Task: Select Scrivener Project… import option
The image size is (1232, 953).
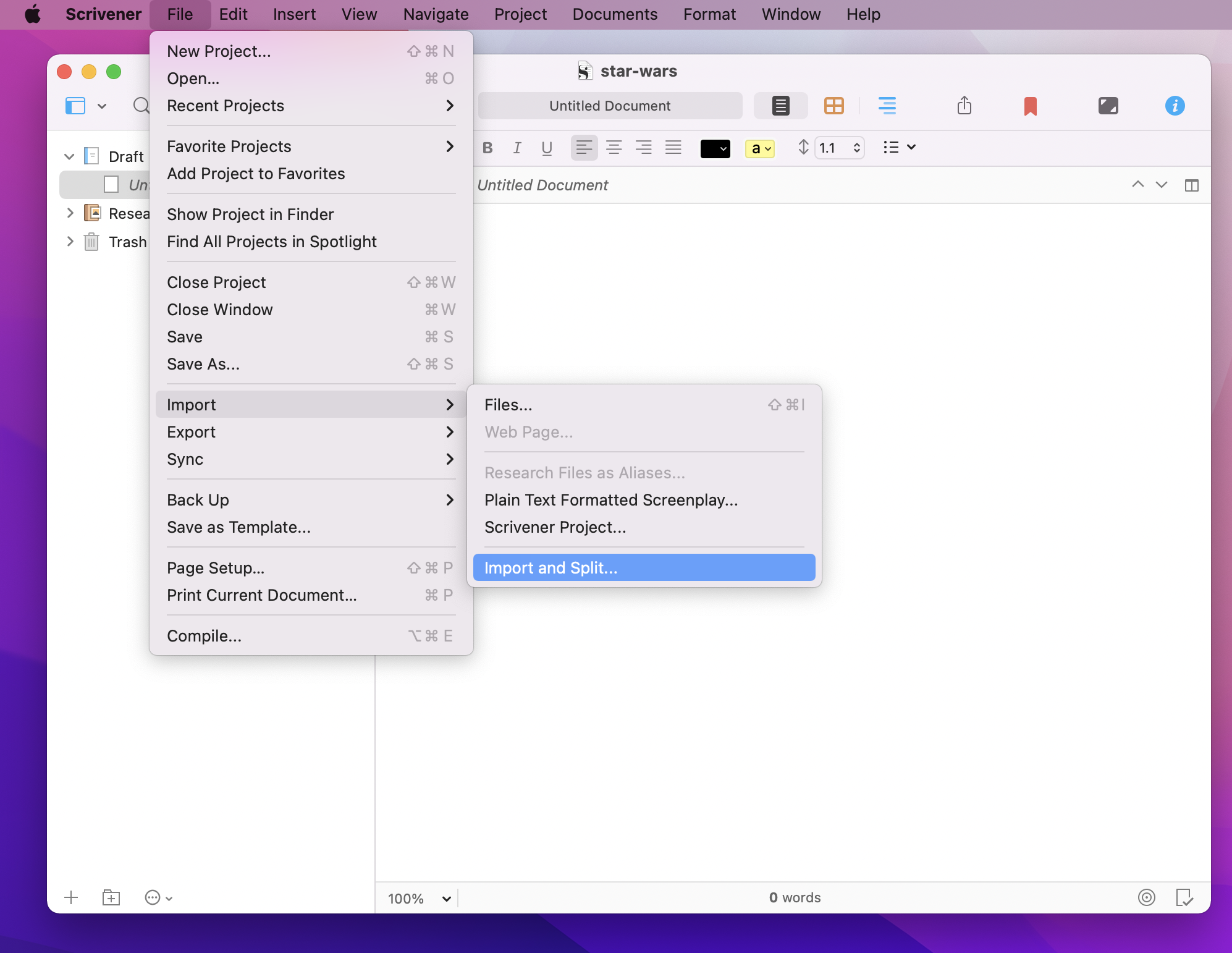Action: click(644, 527)
